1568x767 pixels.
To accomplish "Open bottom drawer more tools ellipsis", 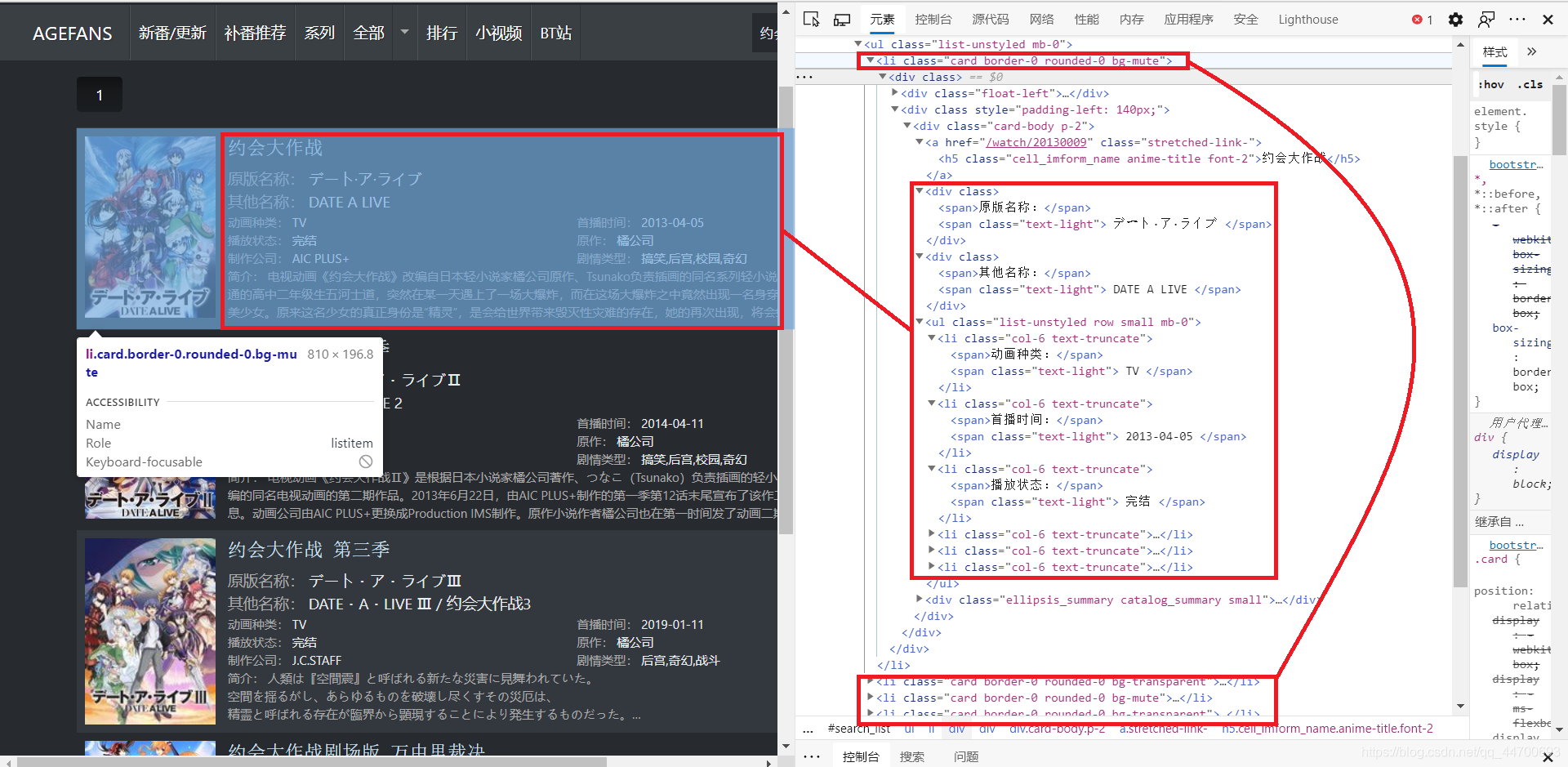I will pos(812,756).
